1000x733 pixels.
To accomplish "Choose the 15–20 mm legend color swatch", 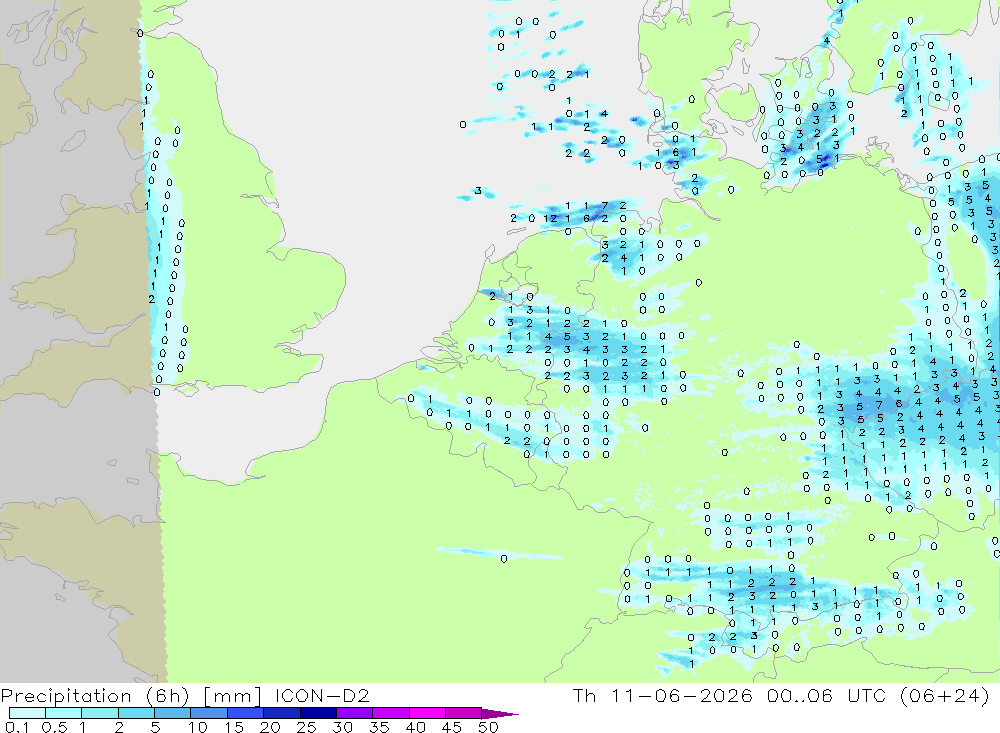I will point(246,713).
